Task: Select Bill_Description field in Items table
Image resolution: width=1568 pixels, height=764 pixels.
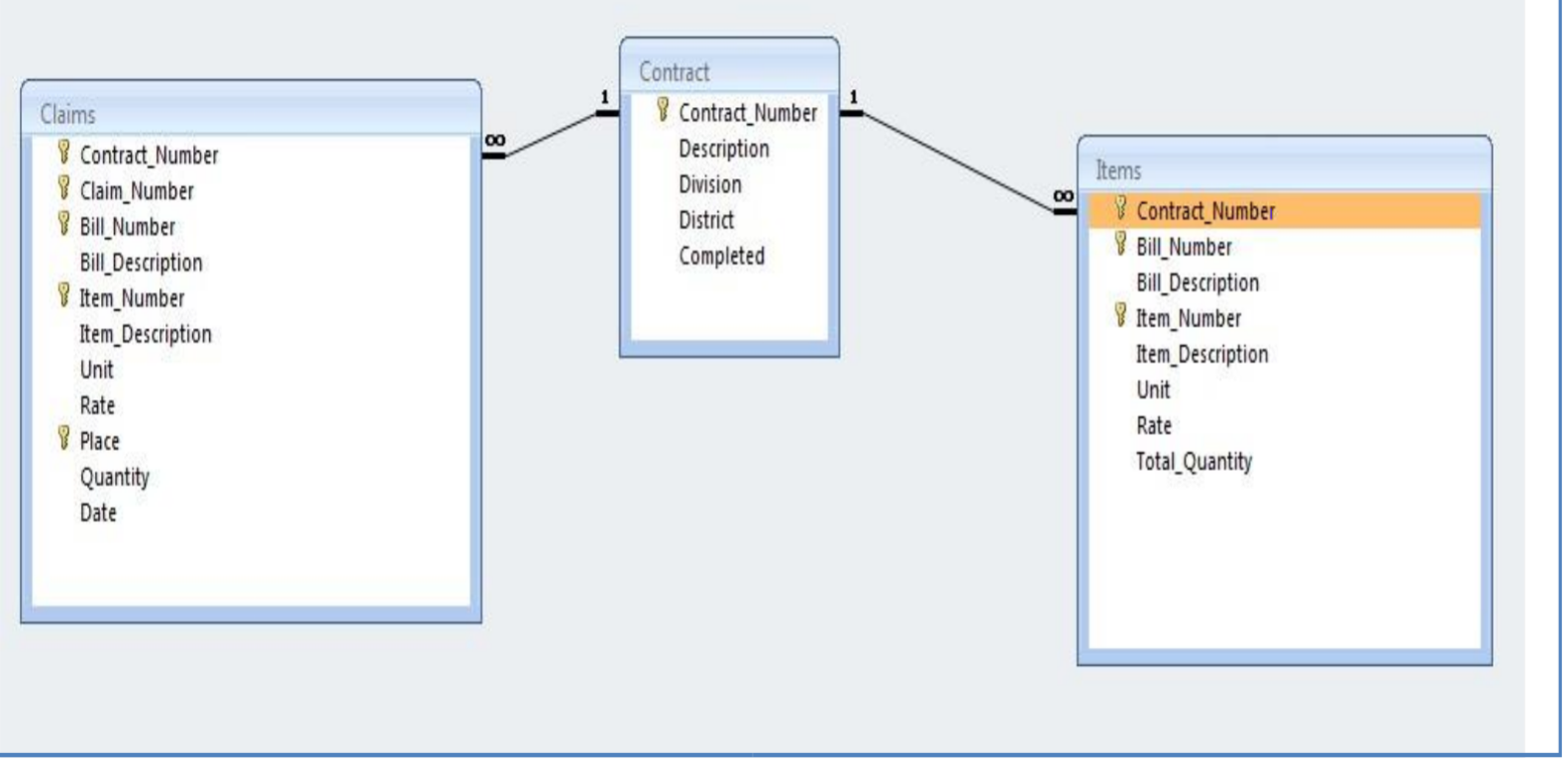Action: [x=1198, y=282]
